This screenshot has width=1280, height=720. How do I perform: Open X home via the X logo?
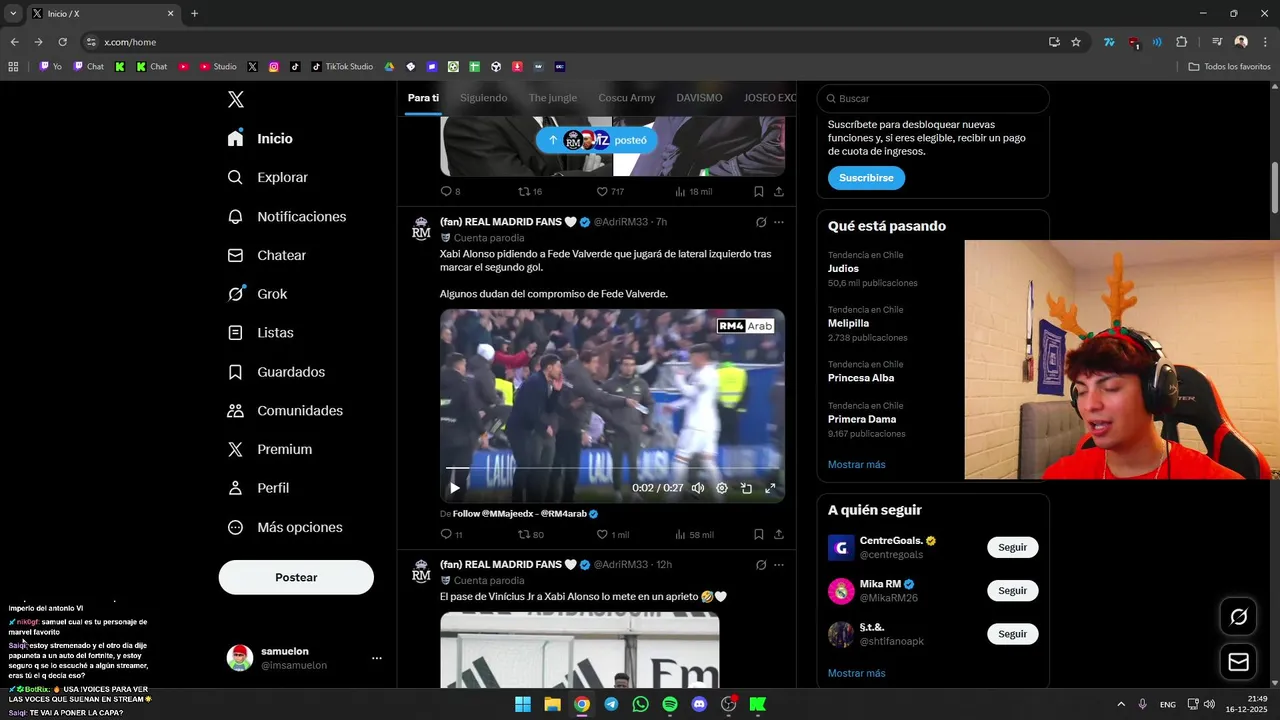236,99
